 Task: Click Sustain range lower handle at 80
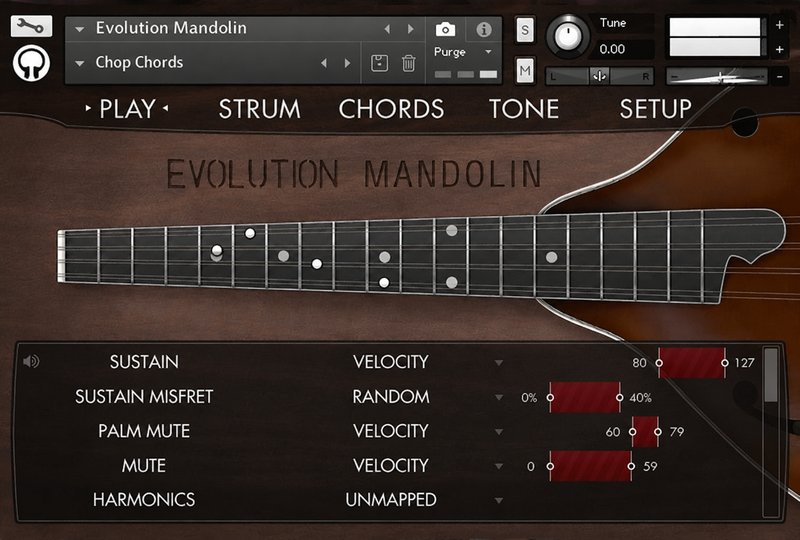659,363
